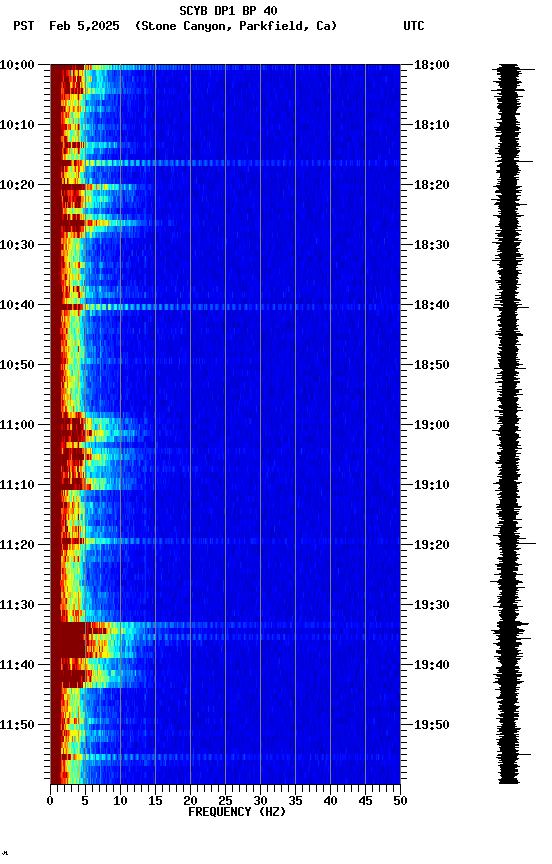Viewport: 552px width, 864px height.
Task: Click the '5' frequency axis tick label
Action: tap(85, 801)
